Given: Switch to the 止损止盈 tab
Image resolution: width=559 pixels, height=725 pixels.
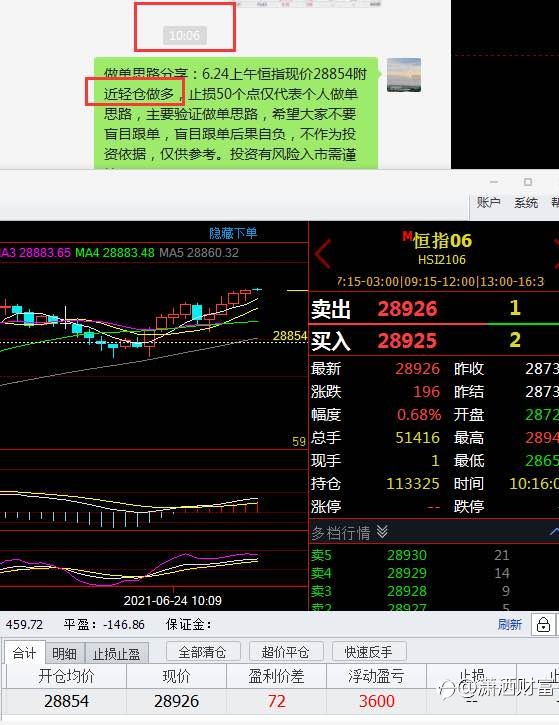Looking at the screenshot, I should click(117, 654).
